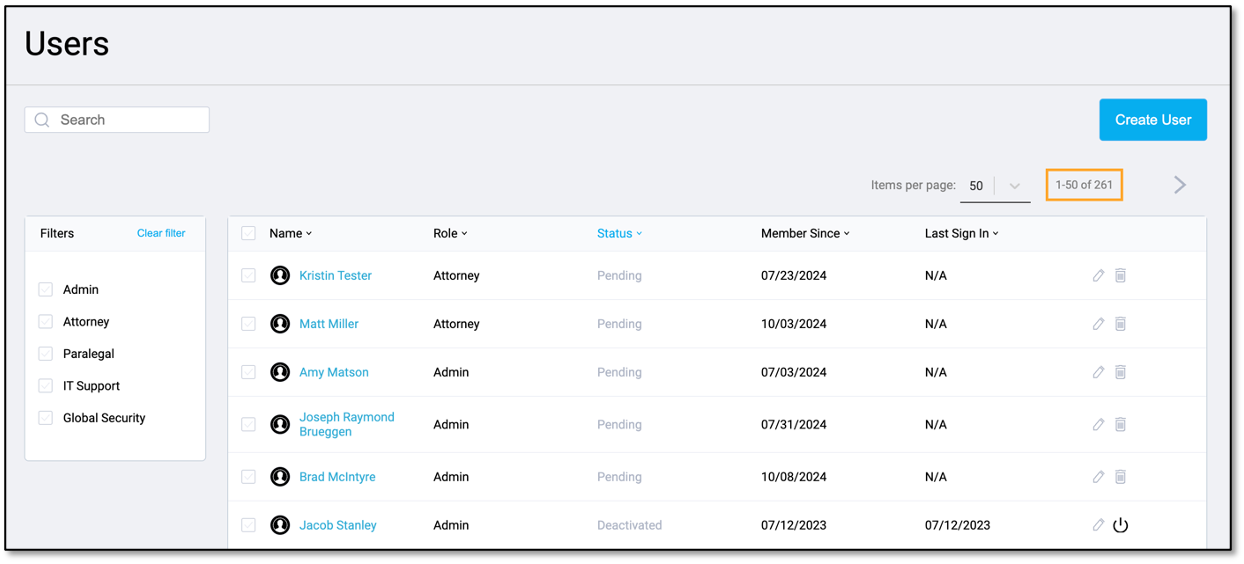Viewport: 1244px width, 564px height.
Task: Click the Create User button
Action: coord(1153,120)
